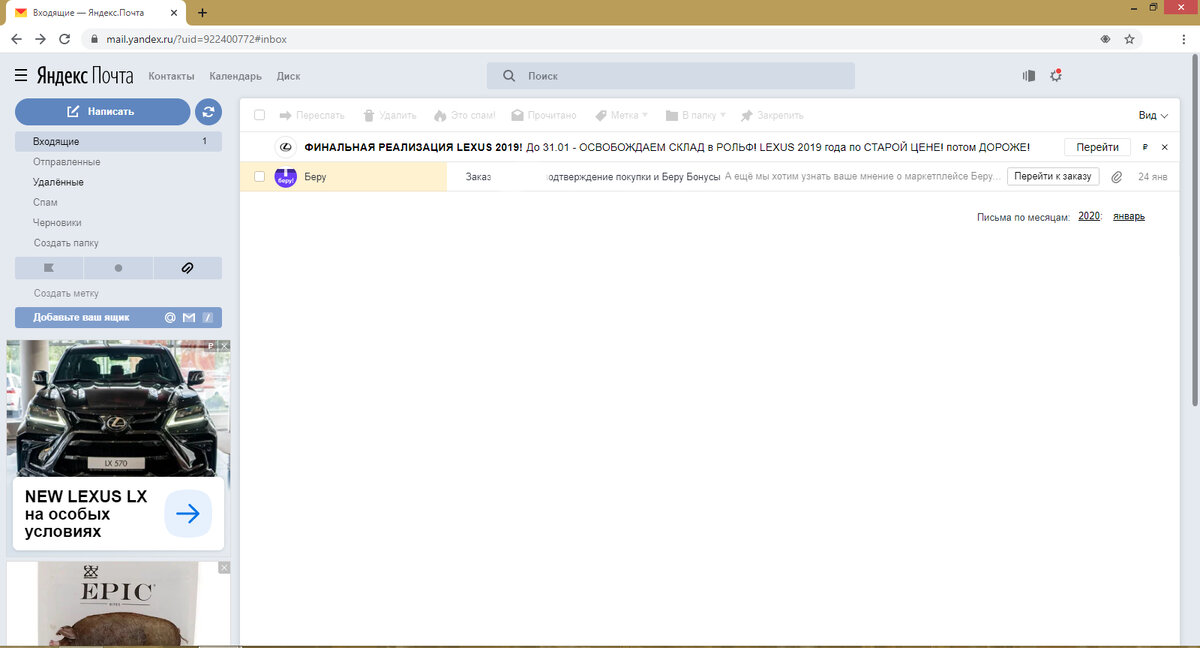Screen dimensions: 1200x648
Task: Click the Создать метку link
Action: pyautogui.click(x=66, y=294)
